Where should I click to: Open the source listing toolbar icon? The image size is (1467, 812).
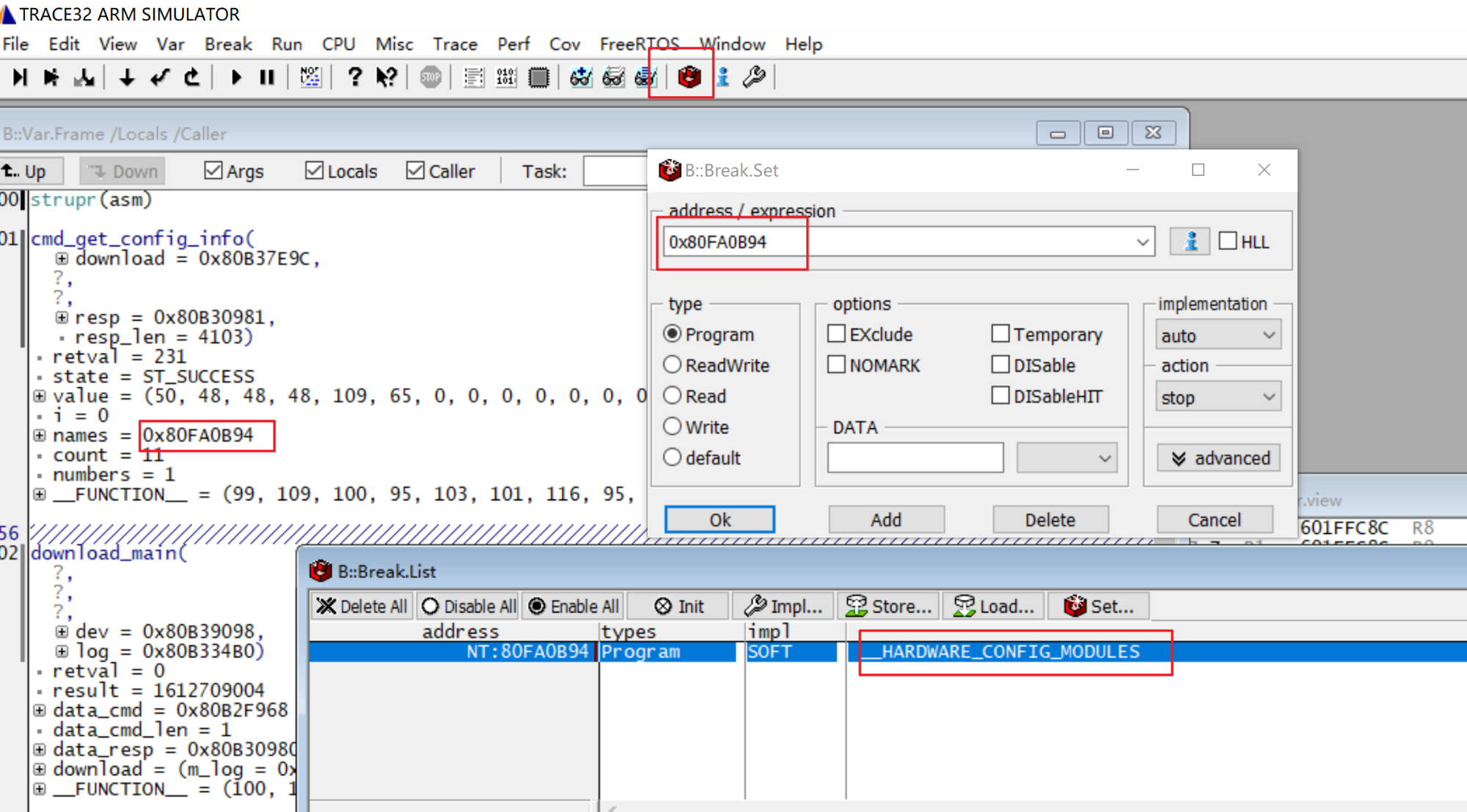tap(474, 77)
